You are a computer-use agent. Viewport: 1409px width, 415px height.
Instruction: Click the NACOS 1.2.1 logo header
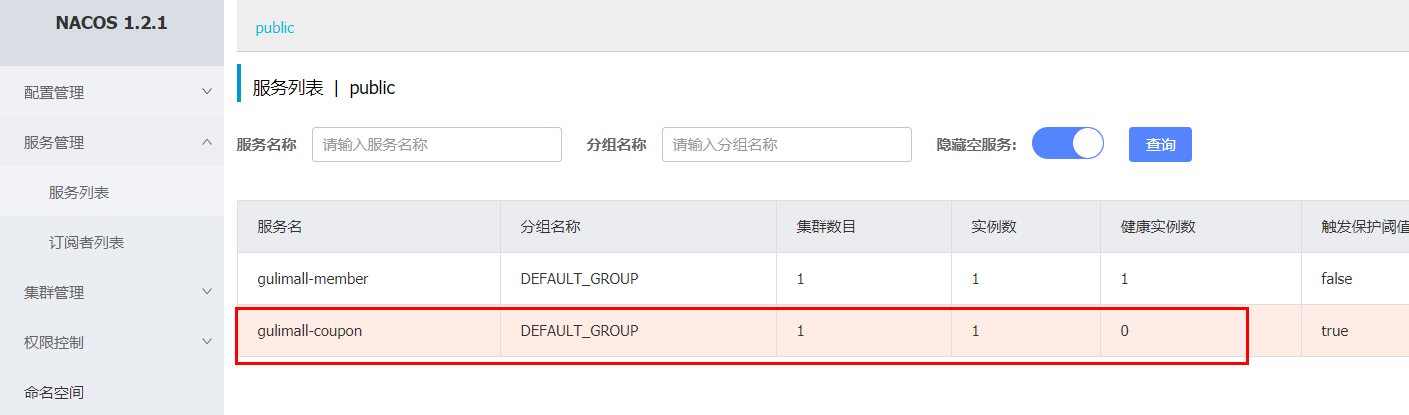(x=111, y=23)
